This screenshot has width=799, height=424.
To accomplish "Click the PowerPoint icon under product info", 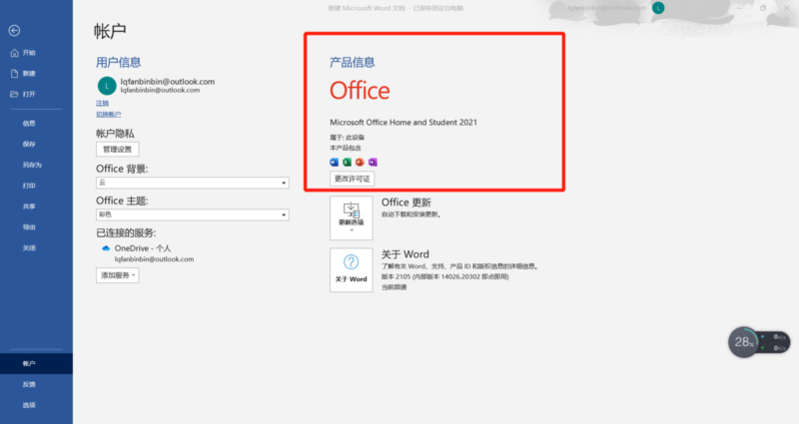I will pos(360,162).
